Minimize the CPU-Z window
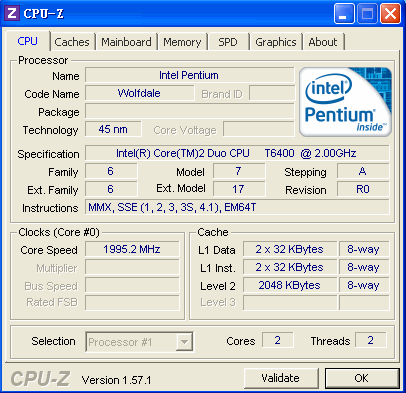Viewport: 406px width, 393px height. click(x=343, y=14)
